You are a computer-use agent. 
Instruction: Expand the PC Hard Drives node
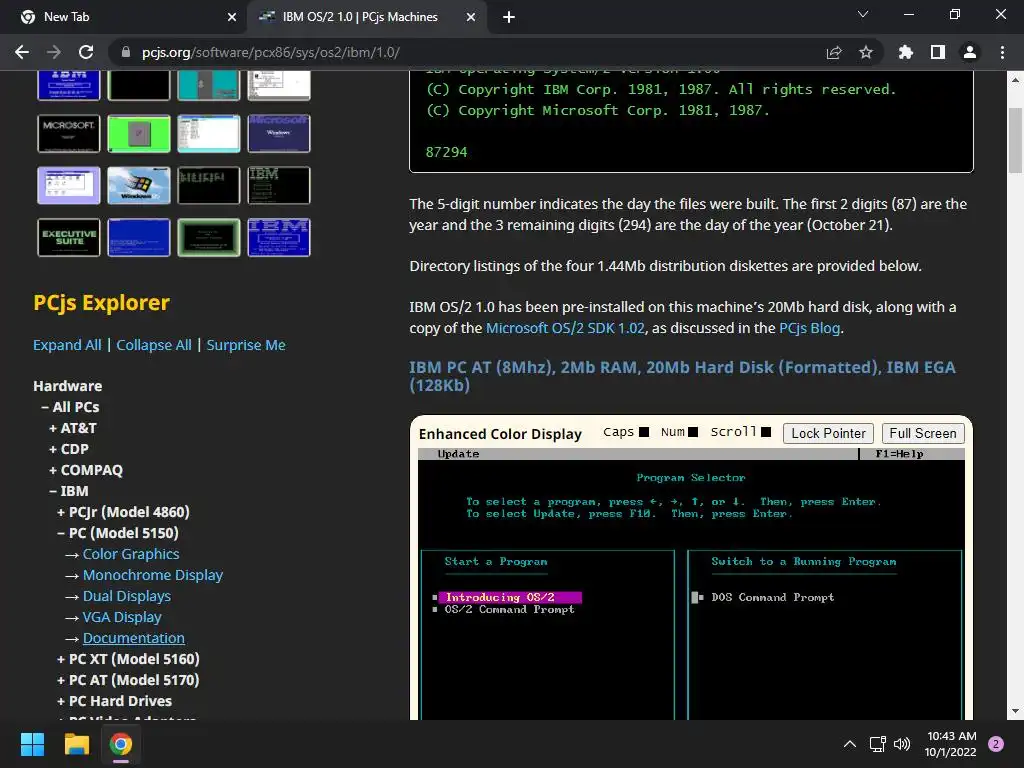[x=114, y=701]
